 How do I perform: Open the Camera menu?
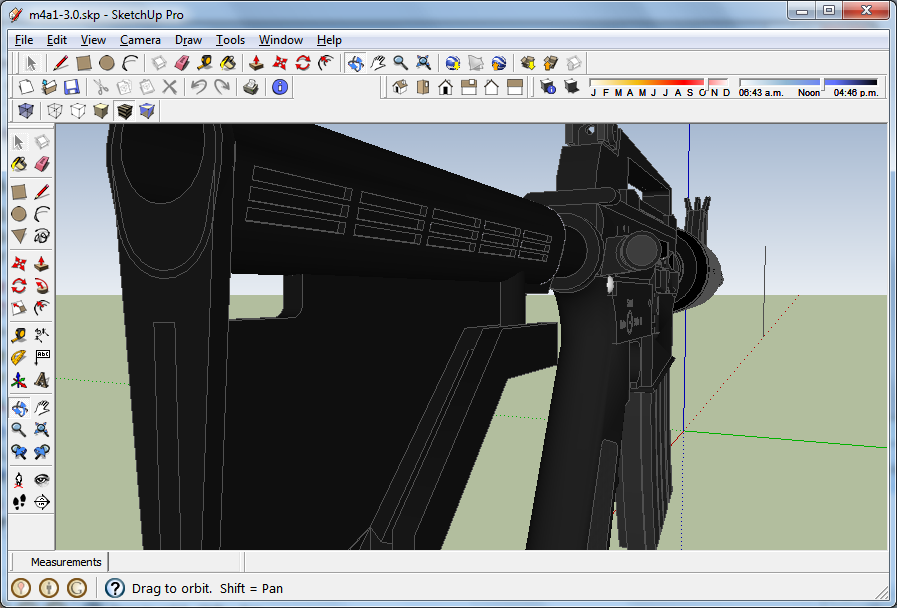(140, 40)
